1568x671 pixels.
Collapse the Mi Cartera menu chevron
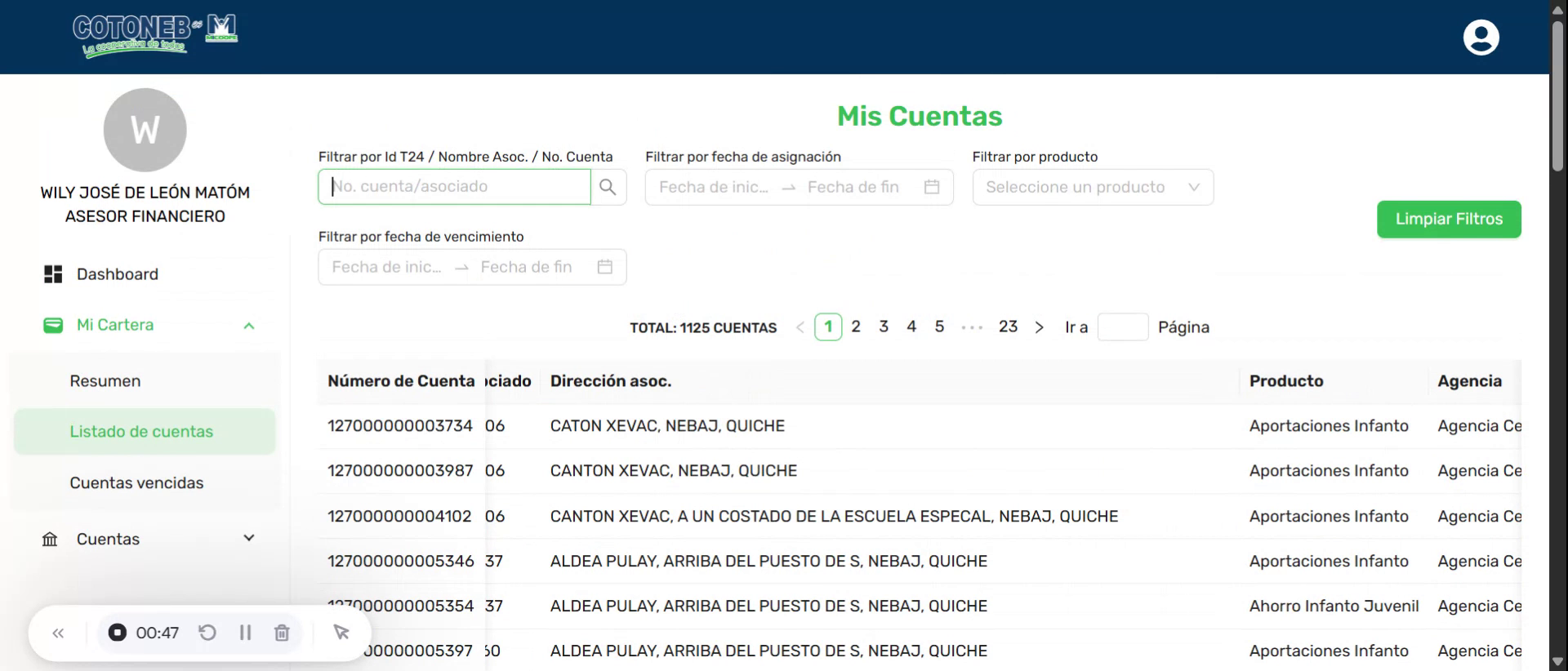click(x=249, y=326)
